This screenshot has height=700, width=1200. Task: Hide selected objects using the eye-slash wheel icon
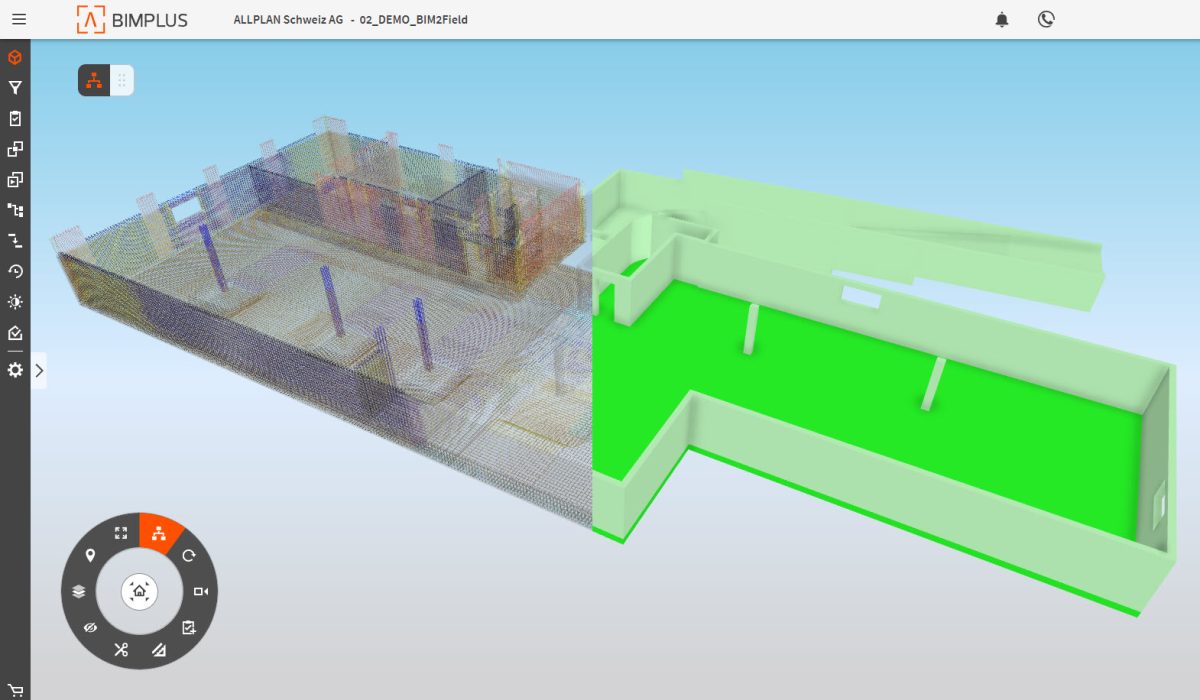click(x=90, y=627)
